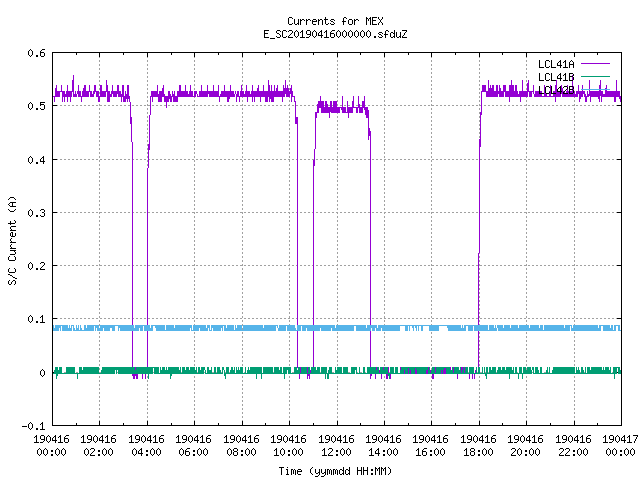This screenshot has width=640, height=480.
Task: Click the y-axis tick value 0.2
Action: point(36,266)
